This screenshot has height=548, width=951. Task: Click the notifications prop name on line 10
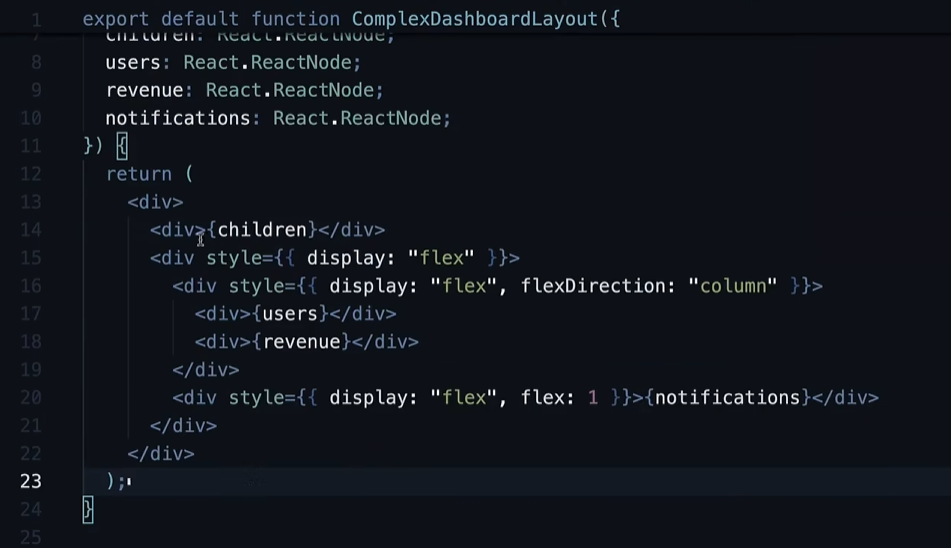pyautogui.click(x=177, y=118)
